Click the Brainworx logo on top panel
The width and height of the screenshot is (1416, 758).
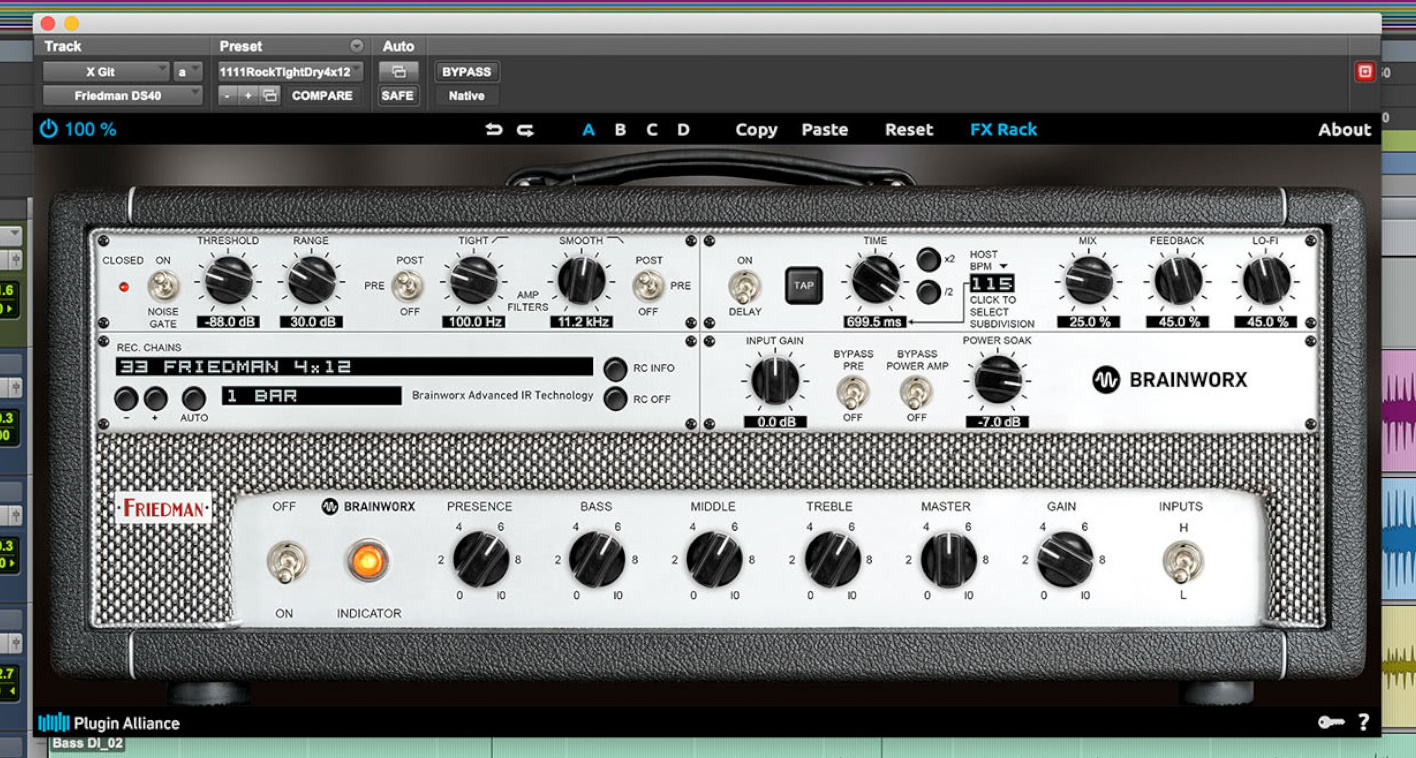(x=1170, y=380)
